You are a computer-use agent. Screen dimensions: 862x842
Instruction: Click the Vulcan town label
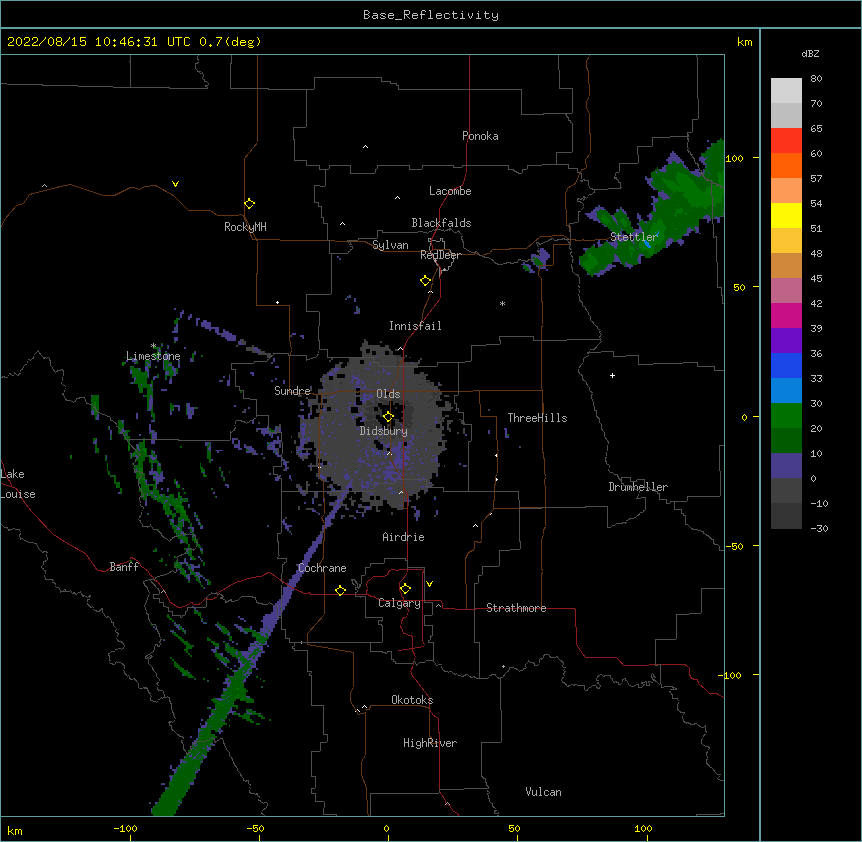click(543, 792)
